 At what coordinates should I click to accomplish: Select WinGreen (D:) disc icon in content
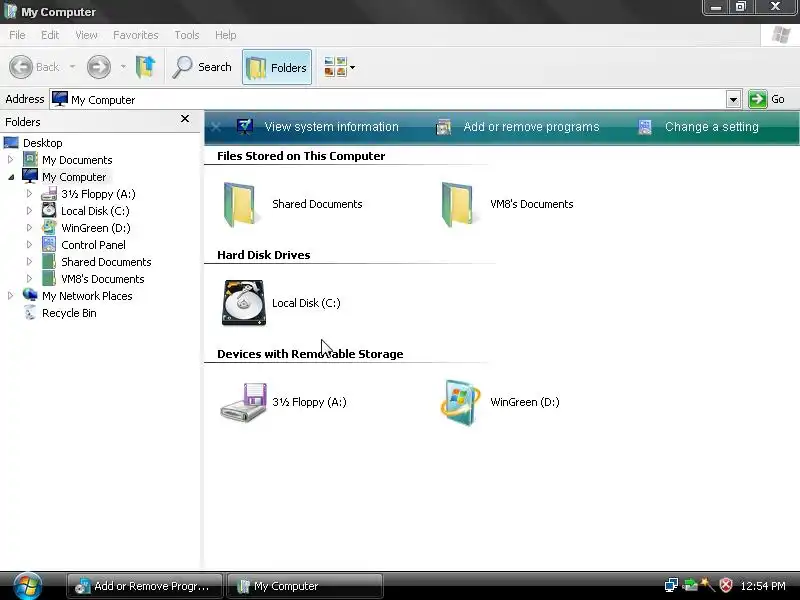click(460, 403)
